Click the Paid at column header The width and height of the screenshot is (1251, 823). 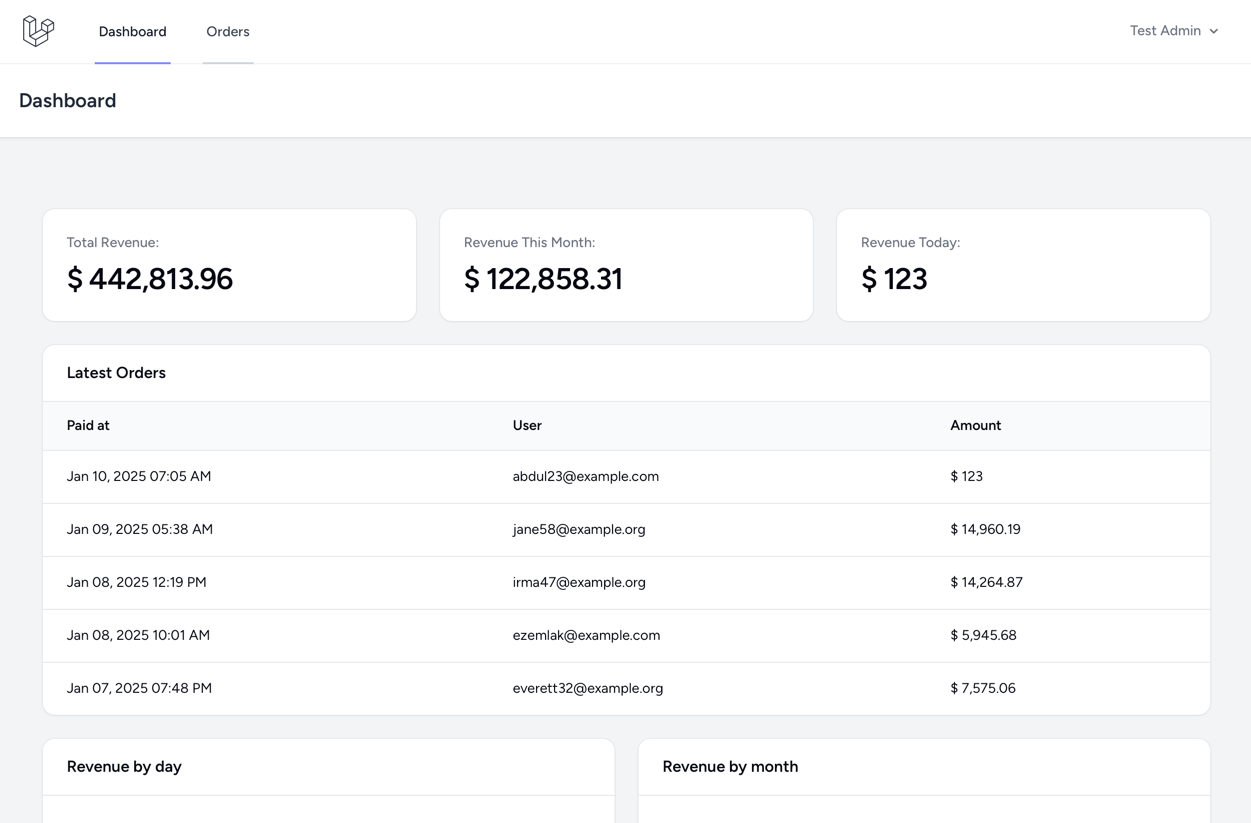[88, 426]
